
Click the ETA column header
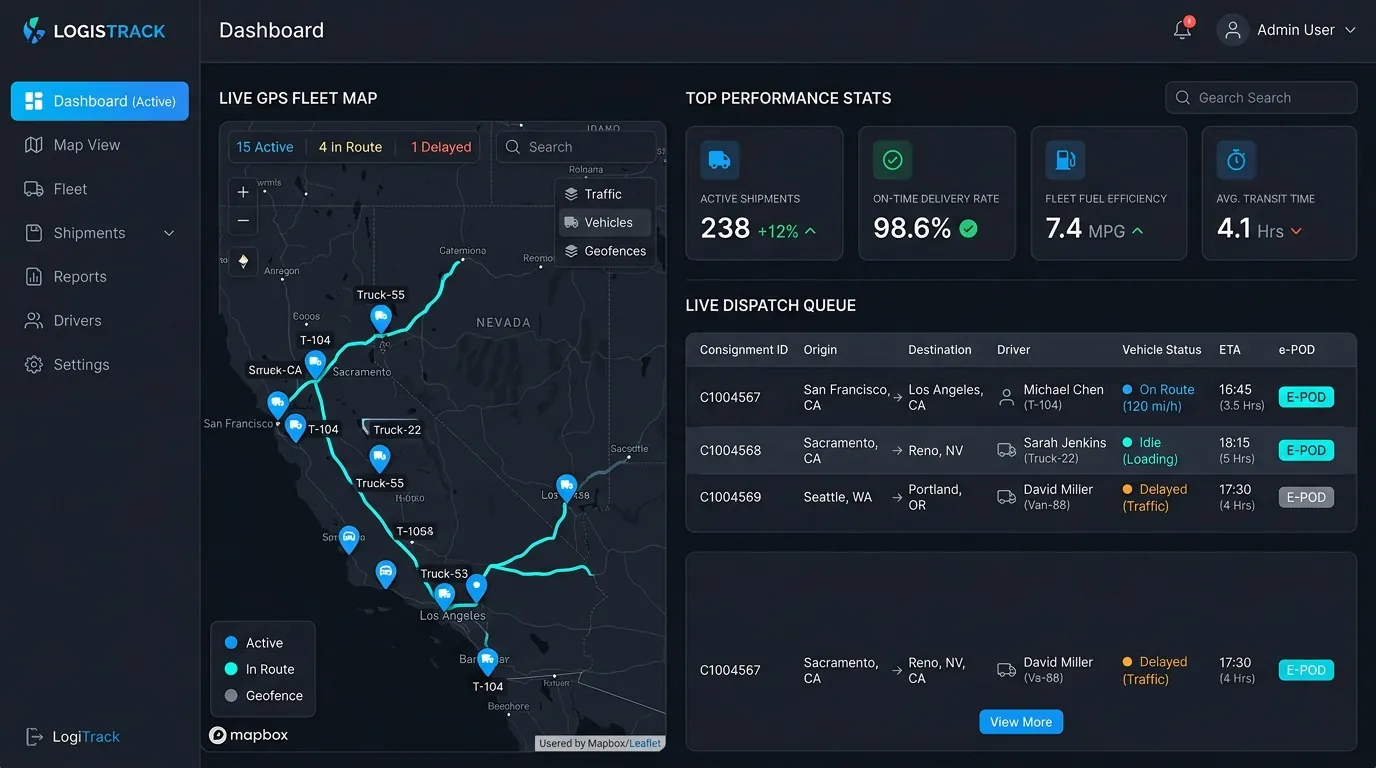click(1230, 350)
